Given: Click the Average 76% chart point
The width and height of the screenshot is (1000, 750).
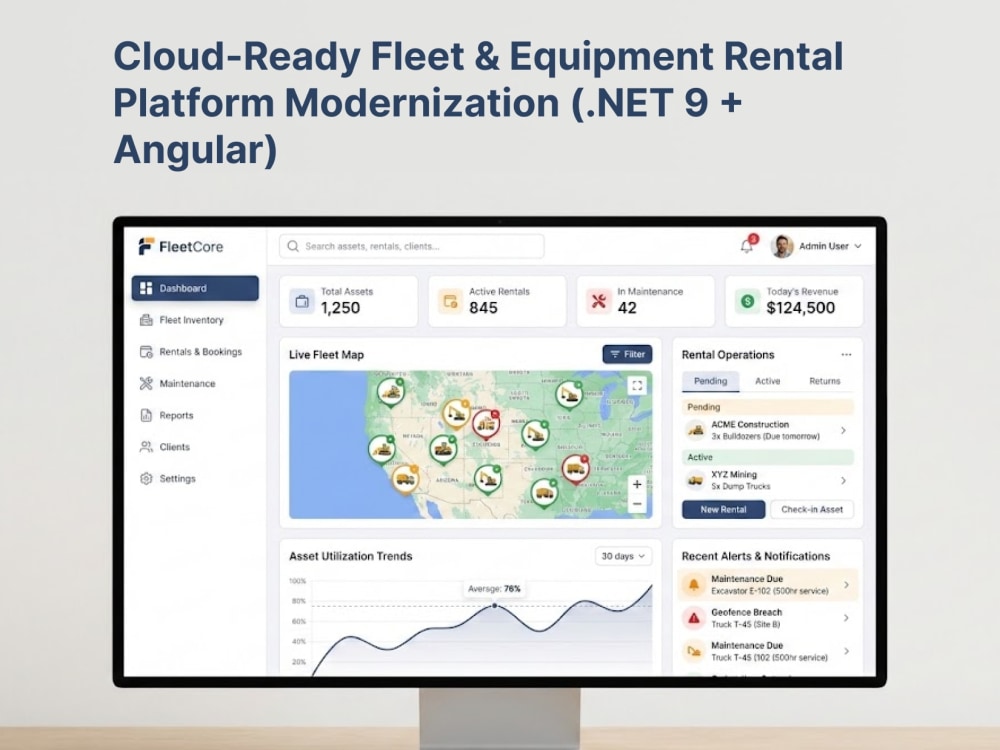Looking at the screenshot, I should (x=494, y=605).
